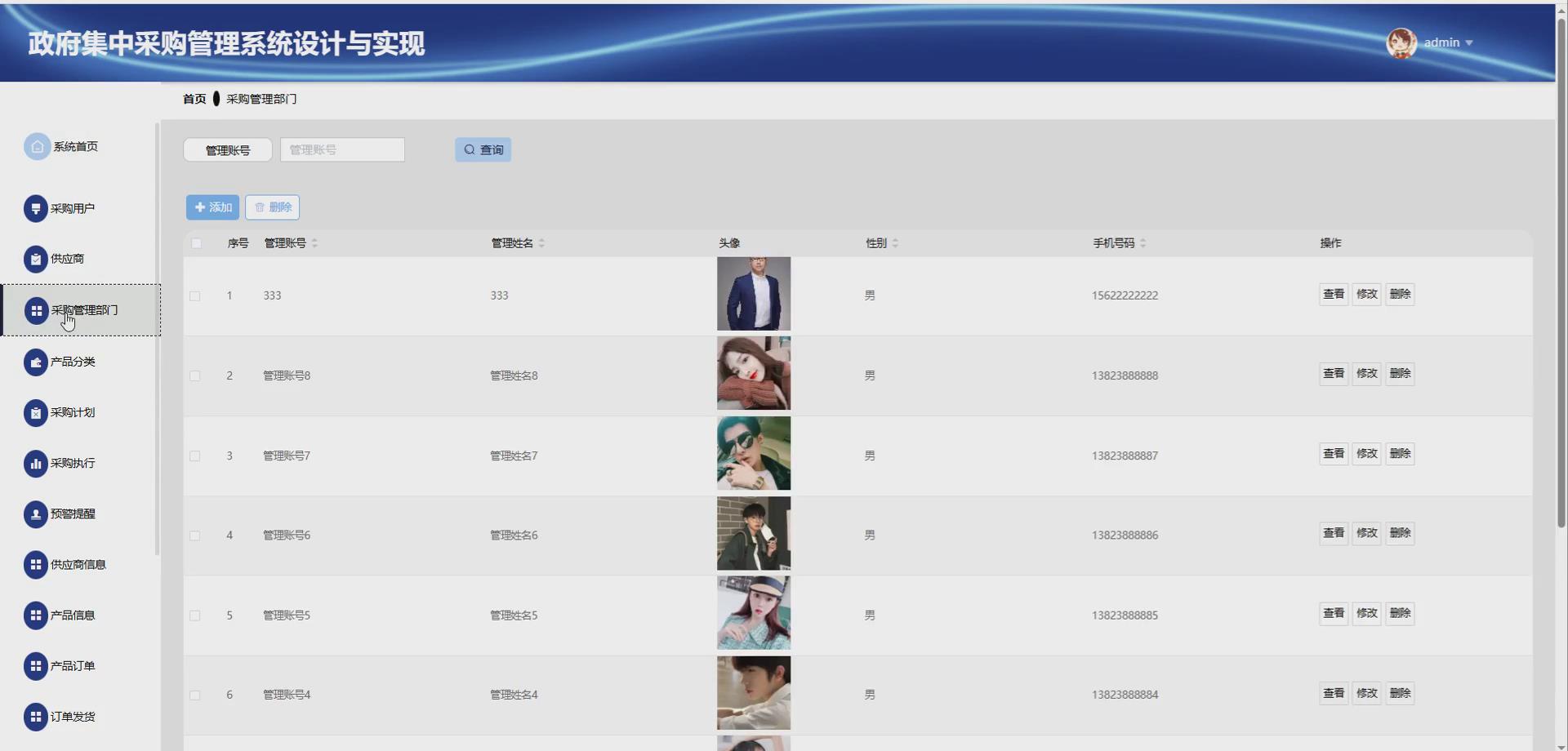This screenshot has width=1568, height=751.
Task: Click the 采购用户 sidebar icon
Action: (35, 208)
